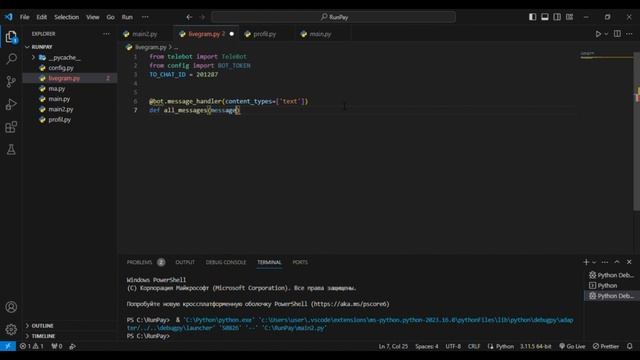Open the Extensions view

point(11,127)
